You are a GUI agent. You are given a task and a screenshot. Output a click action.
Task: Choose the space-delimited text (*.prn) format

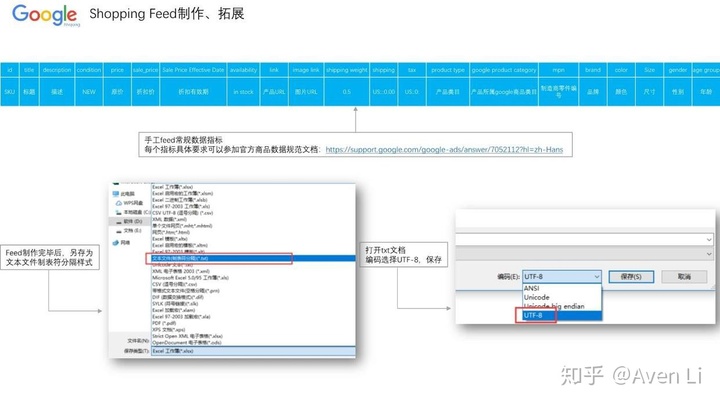186,291
